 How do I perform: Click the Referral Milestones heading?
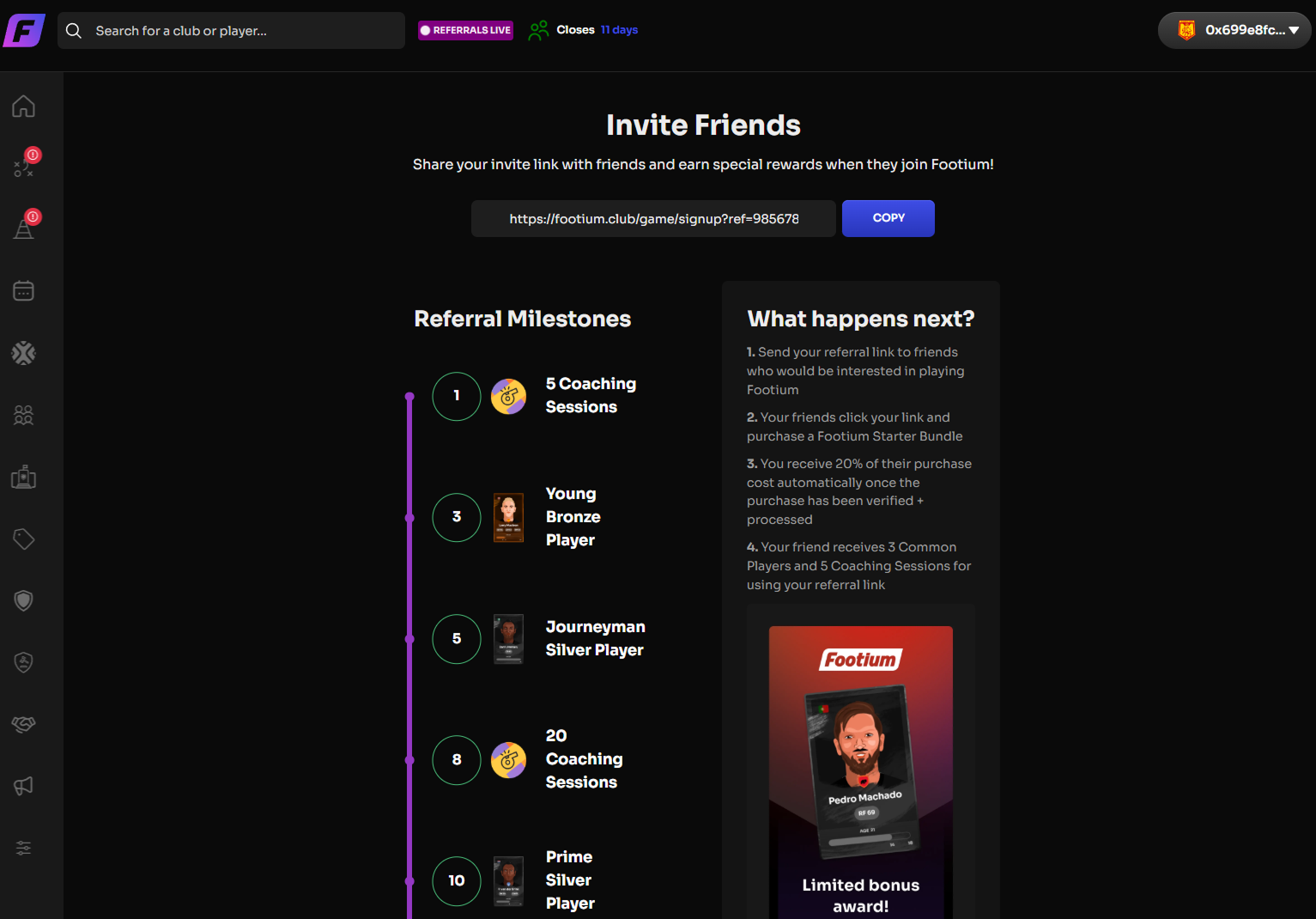tap(522, 319)
